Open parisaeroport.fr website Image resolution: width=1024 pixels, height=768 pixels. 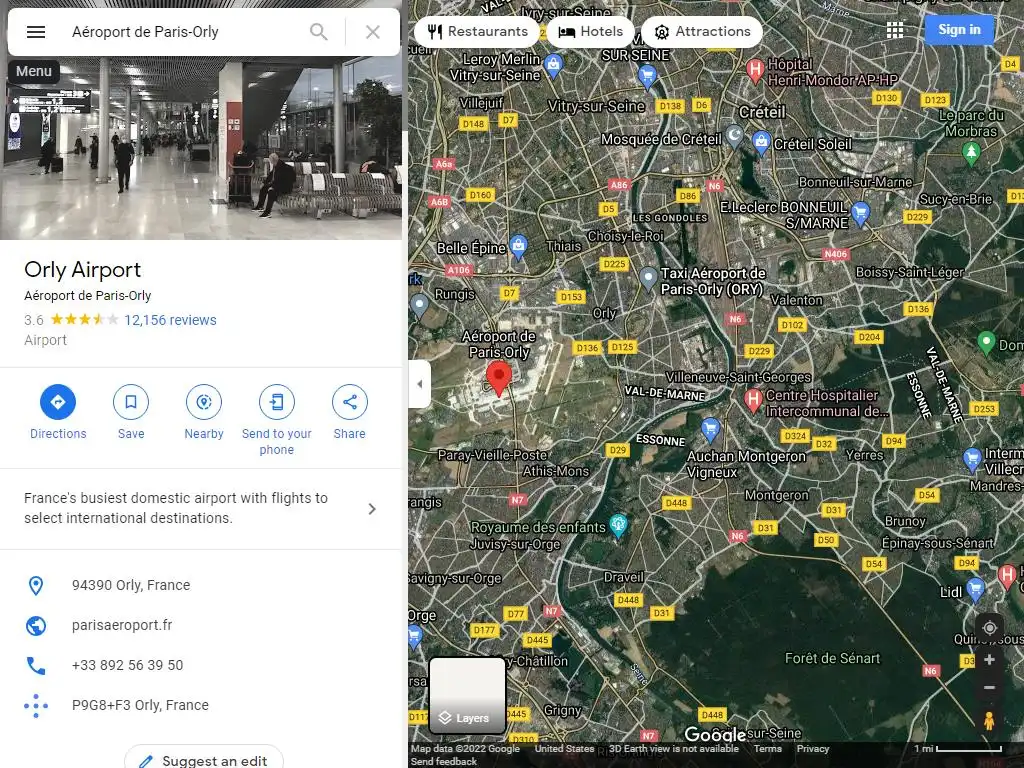coord(122,625)
